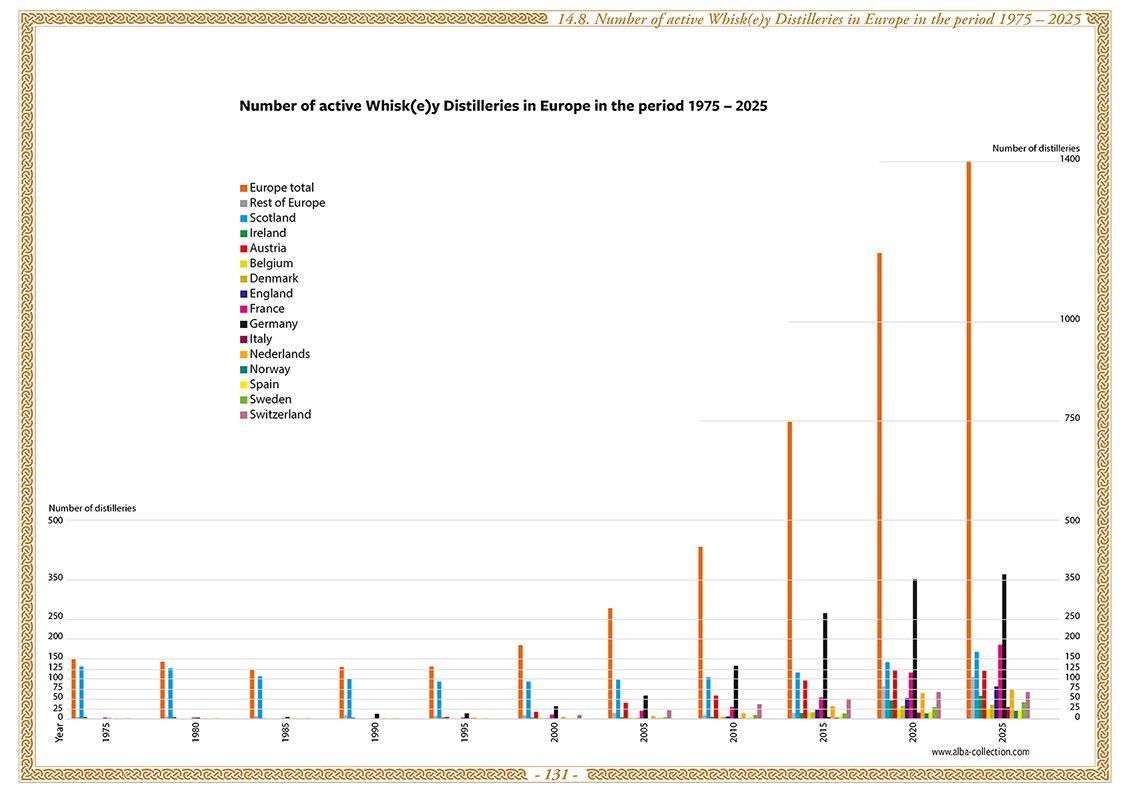Open the www.alba-collection.com link
Image resolution: width=1123 pixels, height=794 pixels.
click(x=980, y=751)
